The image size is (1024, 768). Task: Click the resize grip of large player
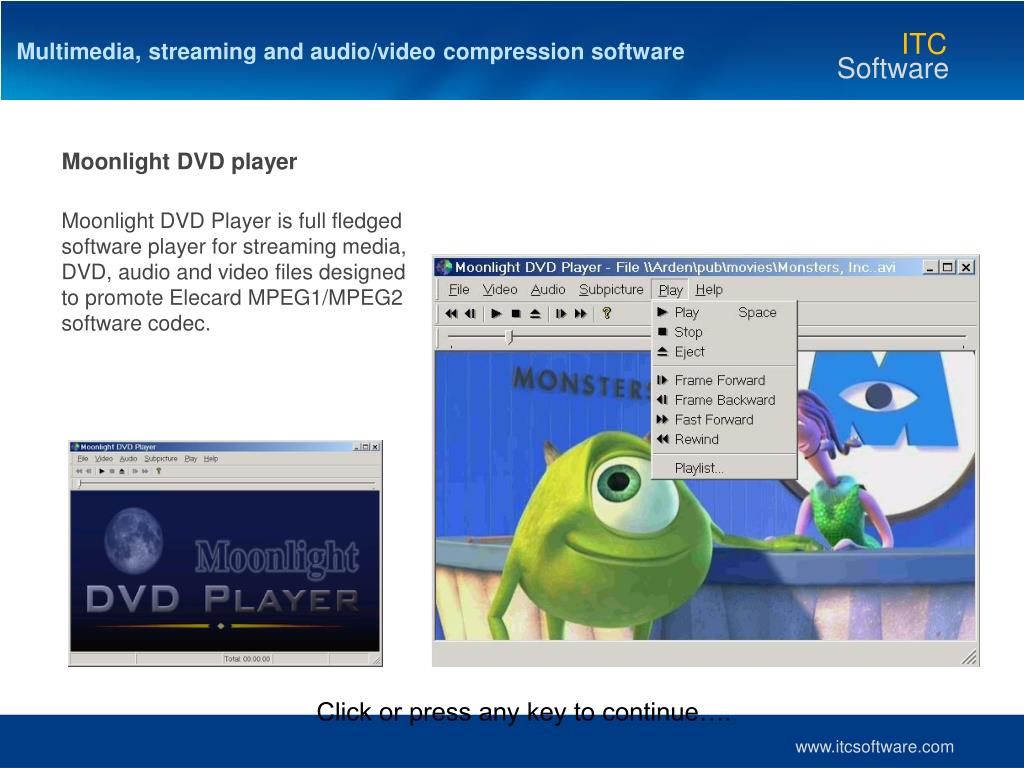tap(969, 657)
